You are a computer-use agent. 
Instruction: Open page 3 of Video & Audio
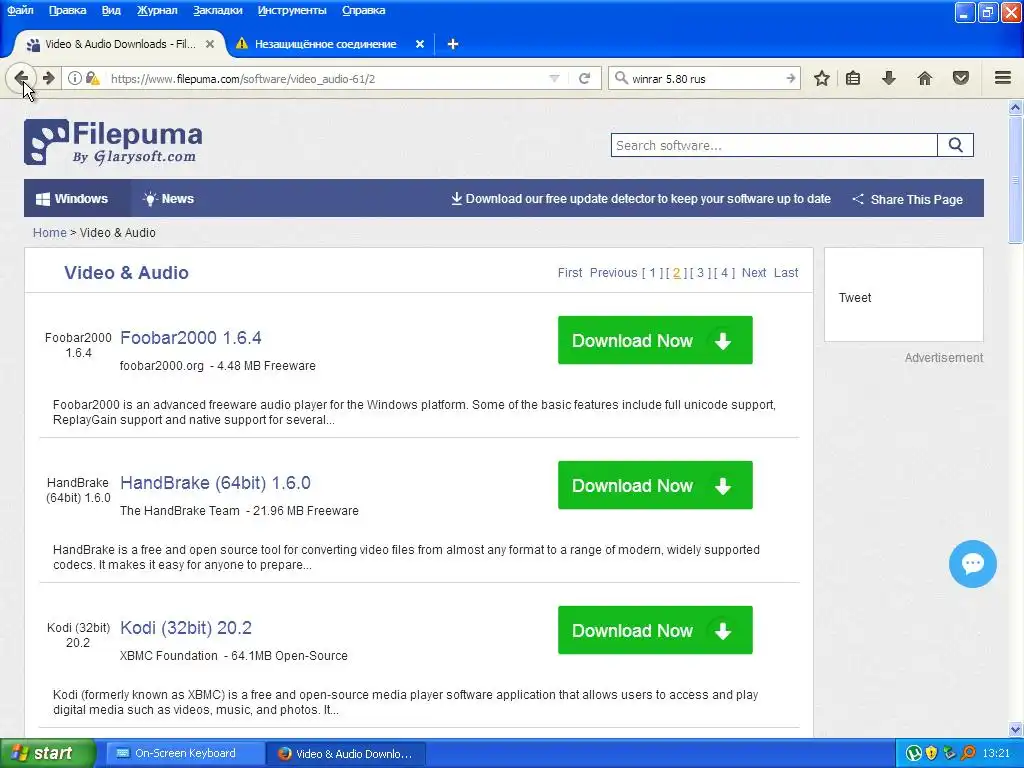coord(700,273)
